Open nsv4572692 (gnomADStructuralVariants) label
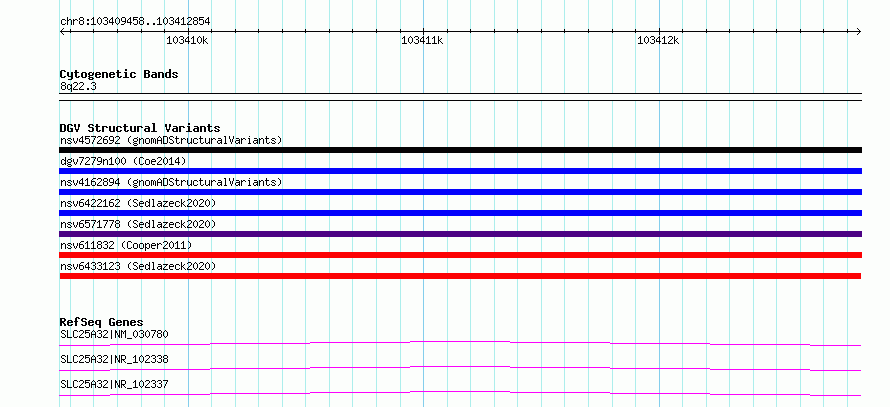The image size is (890, 407). point(171,140)
